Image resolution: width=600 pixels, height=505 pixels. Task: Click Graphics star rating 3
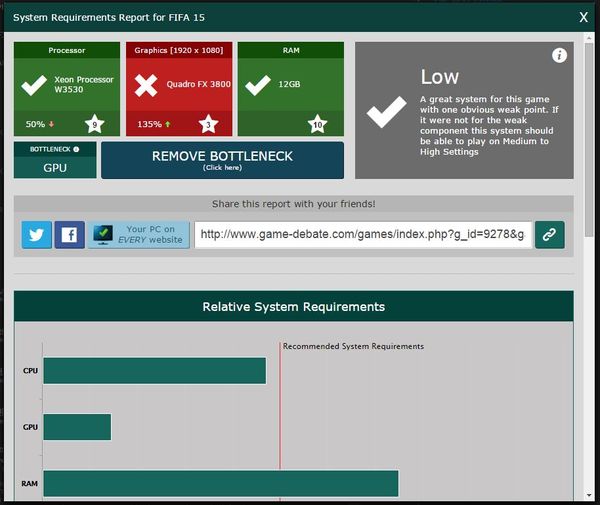click(209, 124)
